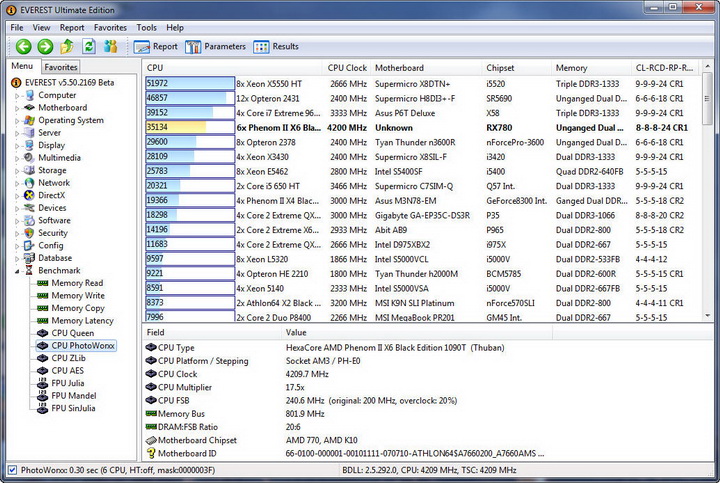The height and width of the screenshot is (483, 720).
Task: Select the Devices tree node
Action: click(x=45, y=208)
